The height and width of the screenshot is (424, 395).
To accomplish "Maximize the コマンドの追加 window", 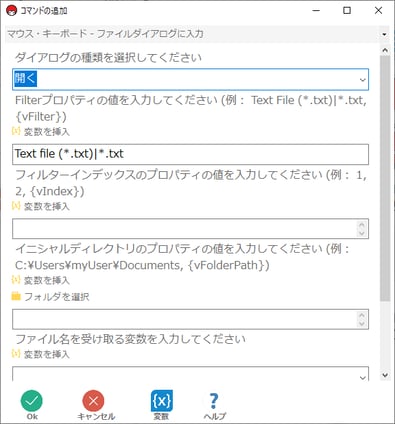I will (347, 11).
